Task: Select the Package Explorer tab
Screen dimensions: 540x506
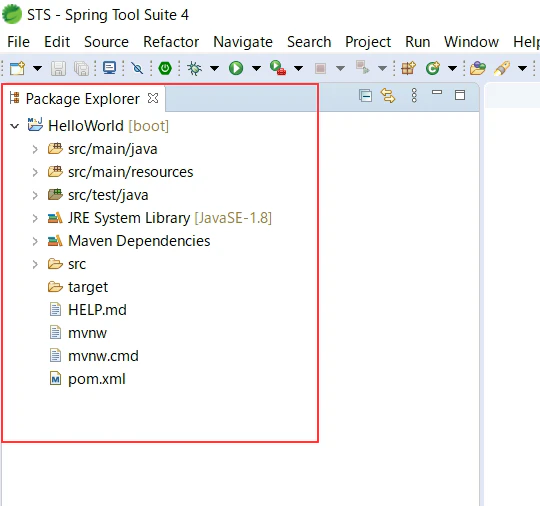Action: pos(83,99)
